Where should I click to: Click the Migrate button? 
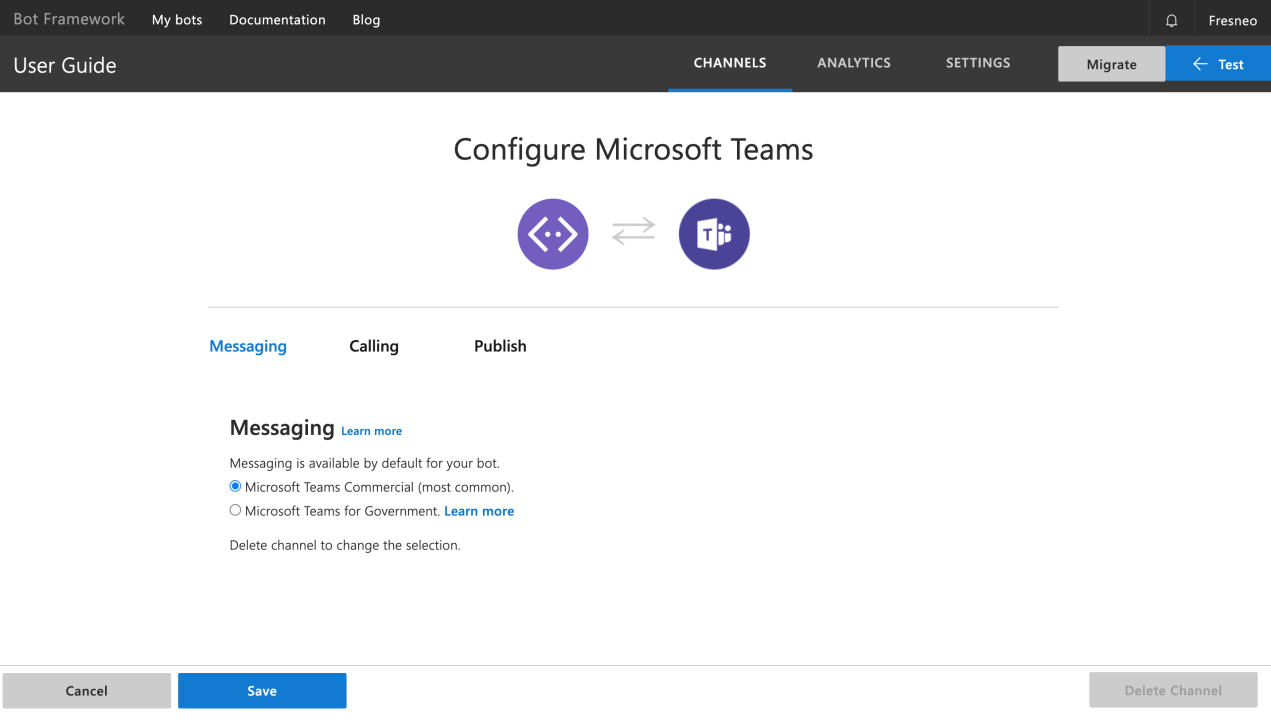pyautogui.click(x=1112, y=64)
